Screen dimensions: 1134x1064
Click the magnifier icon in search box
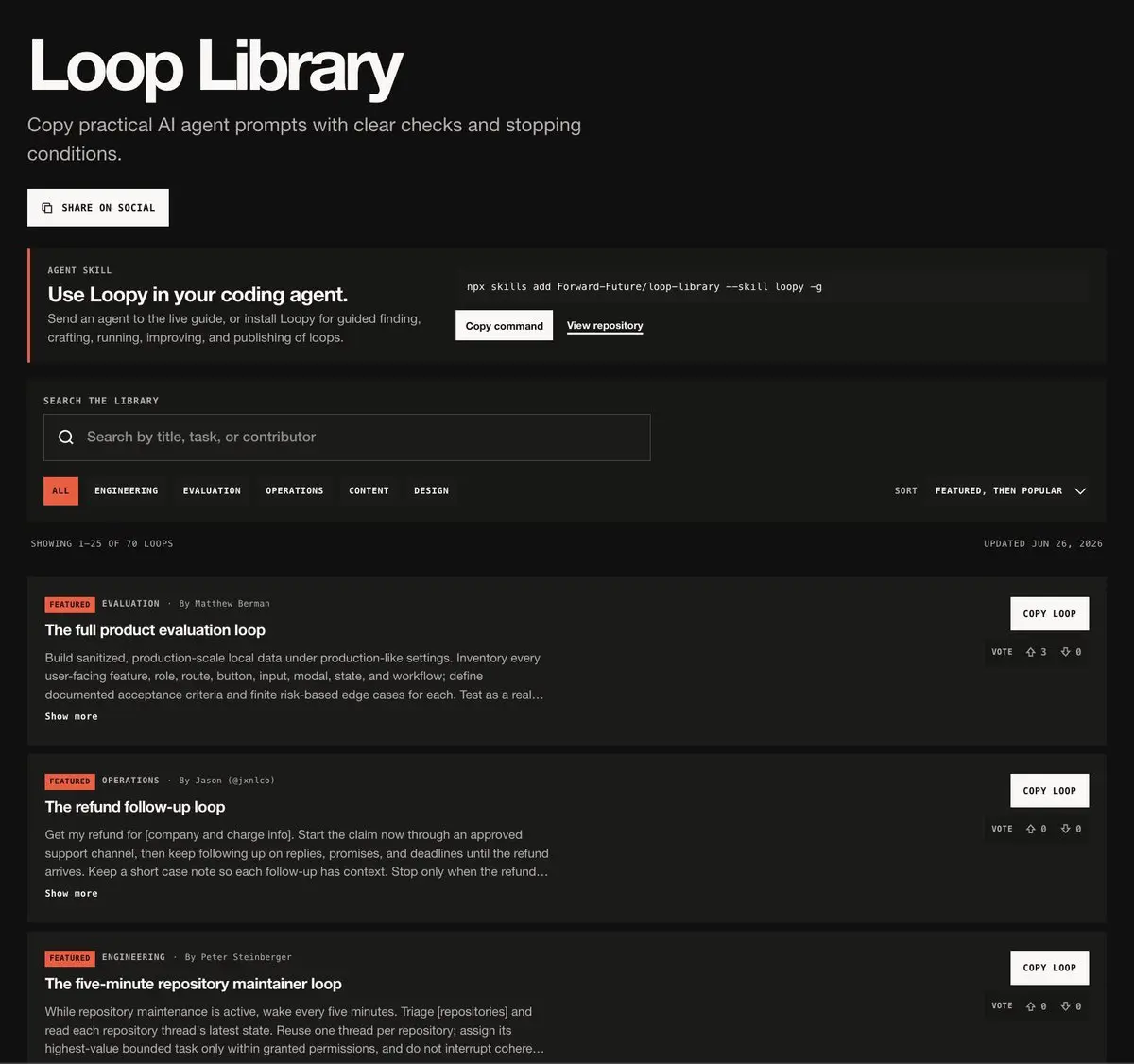click(66, 437)
